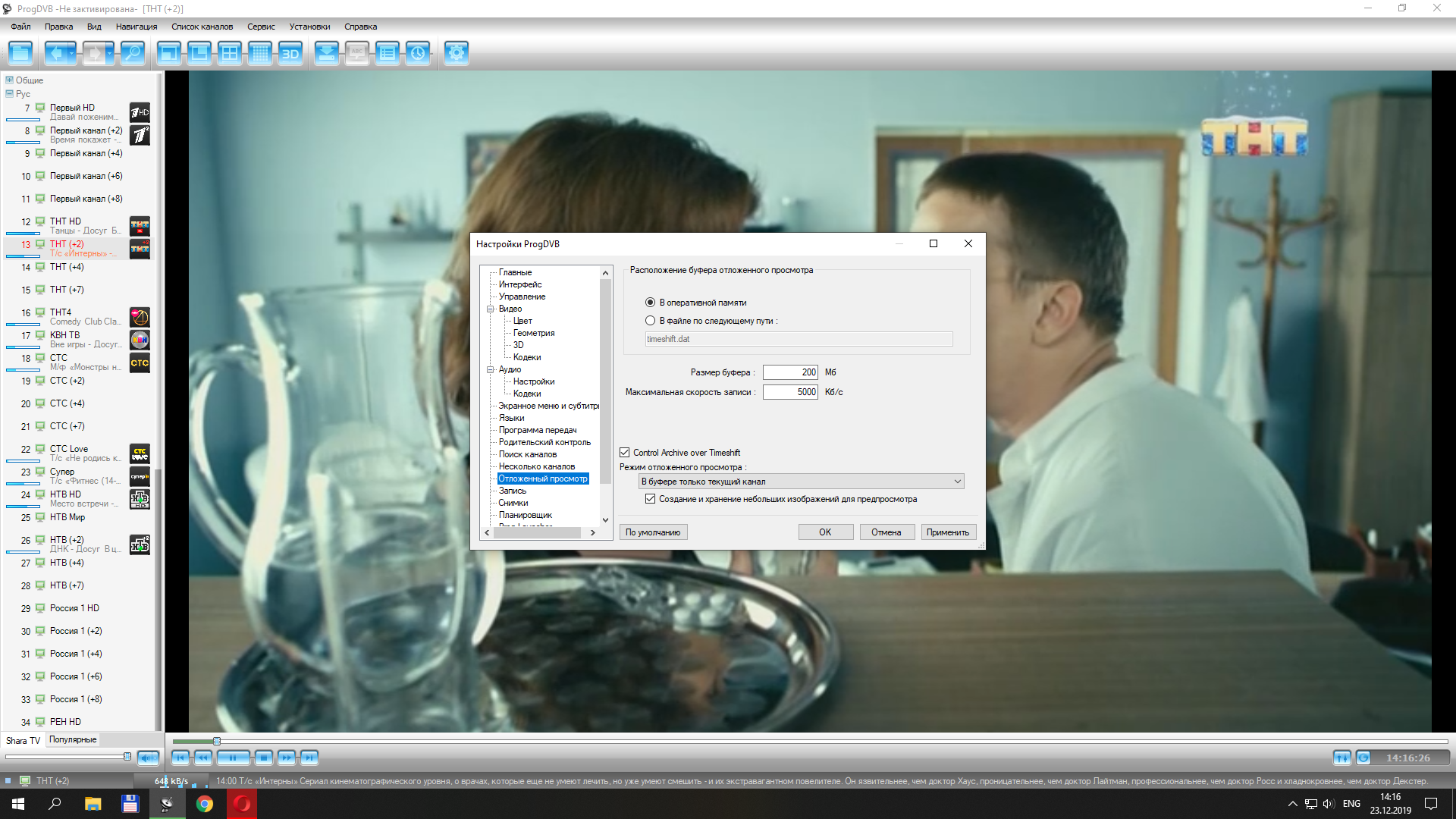The height and width of the screenshot is (819, 1456).
Task: Click the stop playback button
Action: (x=263, y=757)
